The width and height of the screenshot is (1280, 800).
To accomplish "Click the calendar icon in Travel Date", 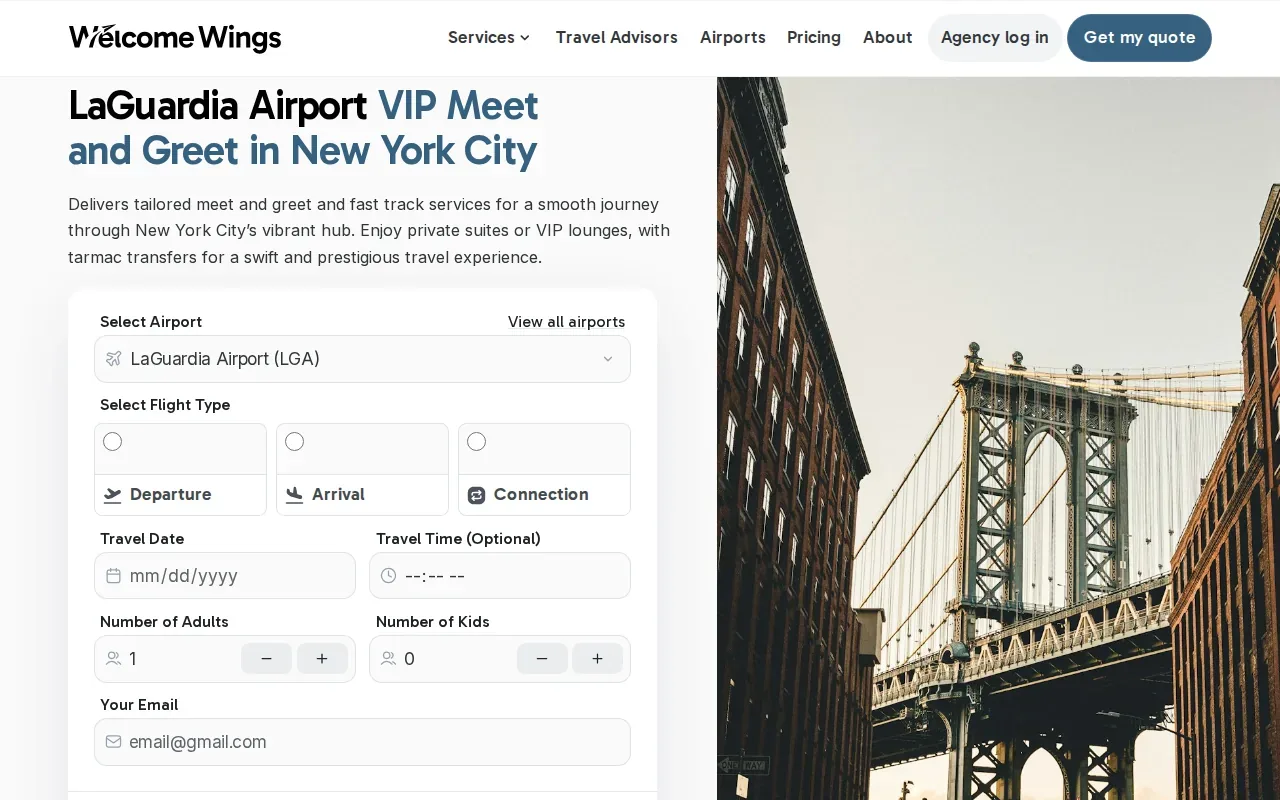I will pos(114,576).
